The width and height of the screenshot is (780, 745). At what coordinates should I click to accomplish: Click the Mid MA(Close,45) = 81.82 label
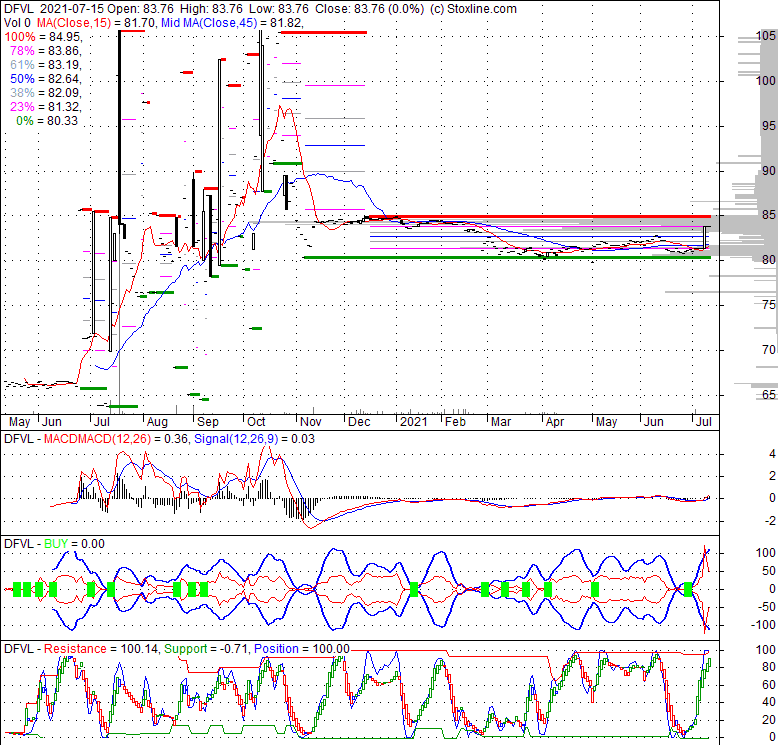(231, 23)
